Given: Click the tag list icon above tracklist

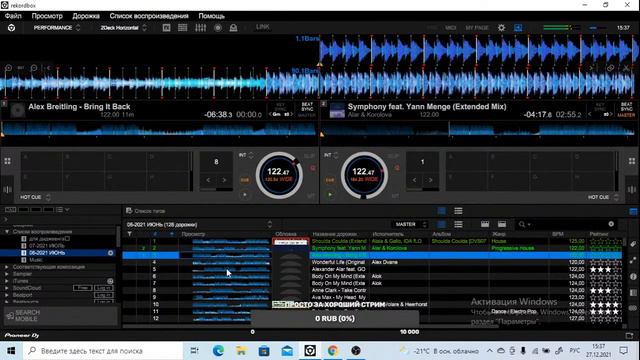Looking at the screenshot, I should [129, 211].
